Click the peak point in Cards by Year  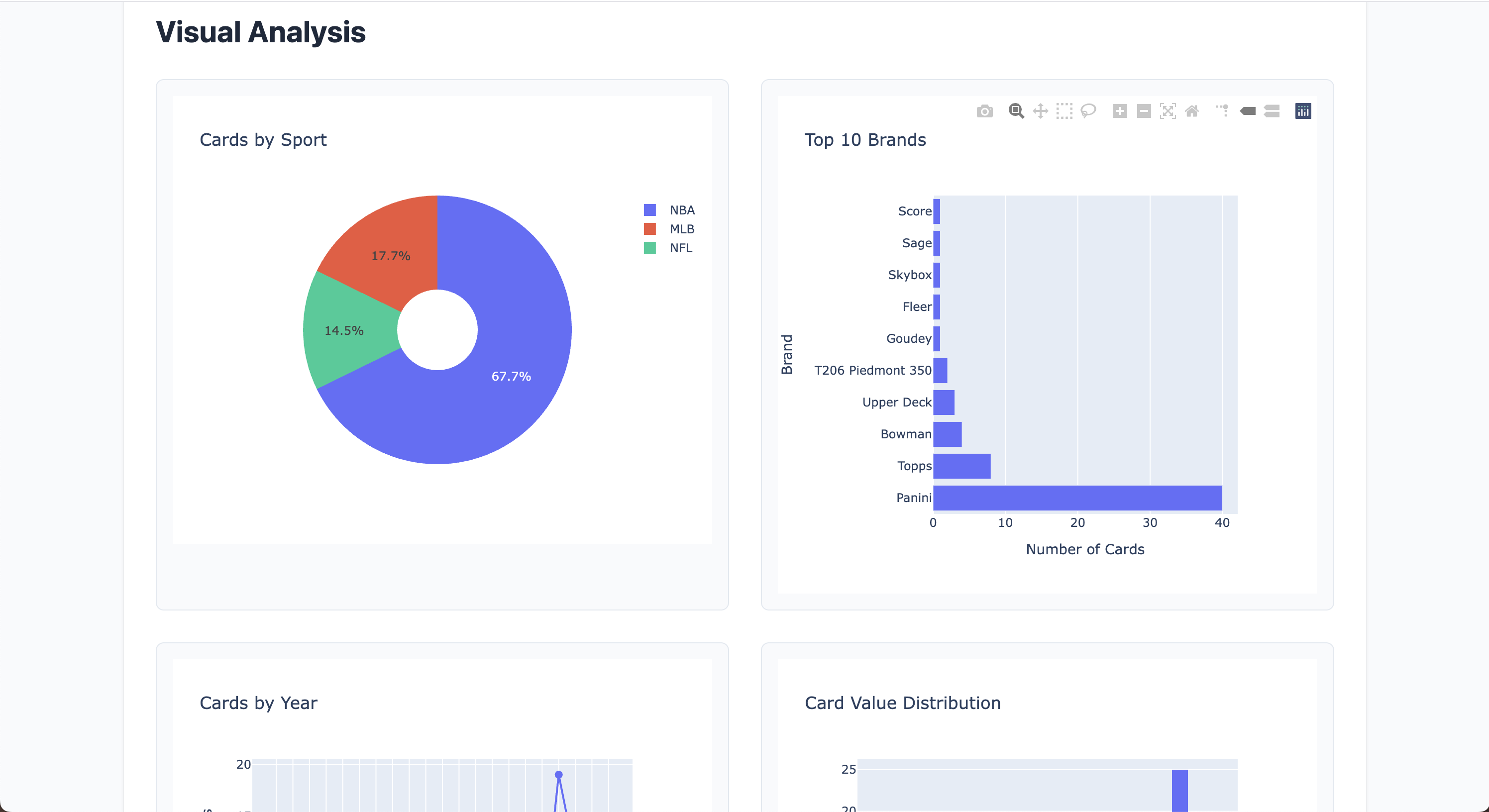pos(558,774)
